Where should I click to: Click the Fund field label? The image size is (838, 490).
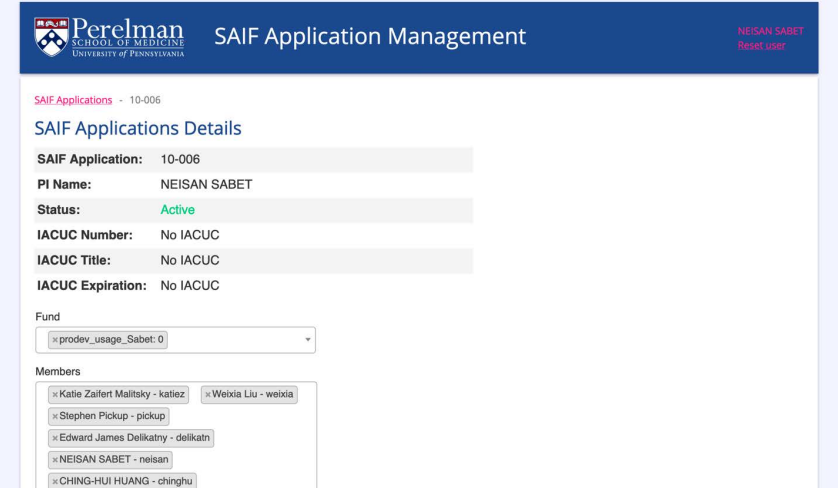coord(48,317)
